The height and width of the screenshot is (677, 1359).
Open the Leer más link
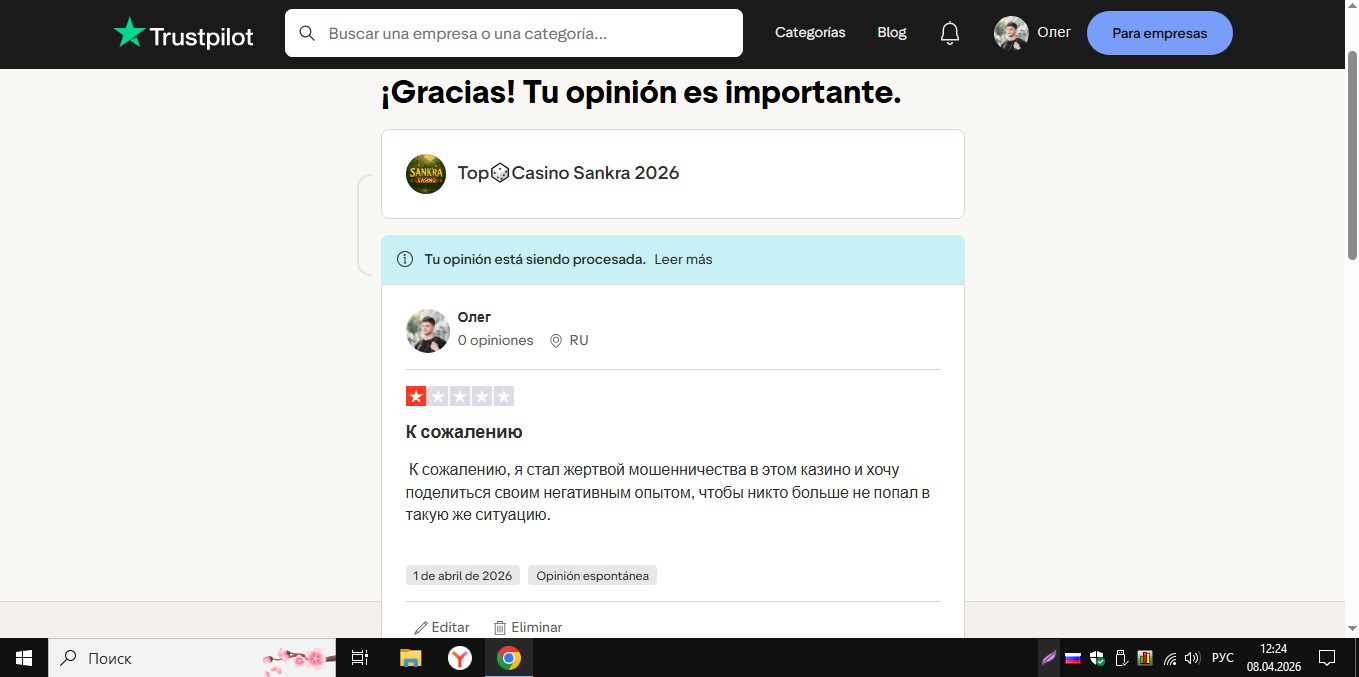683,260
